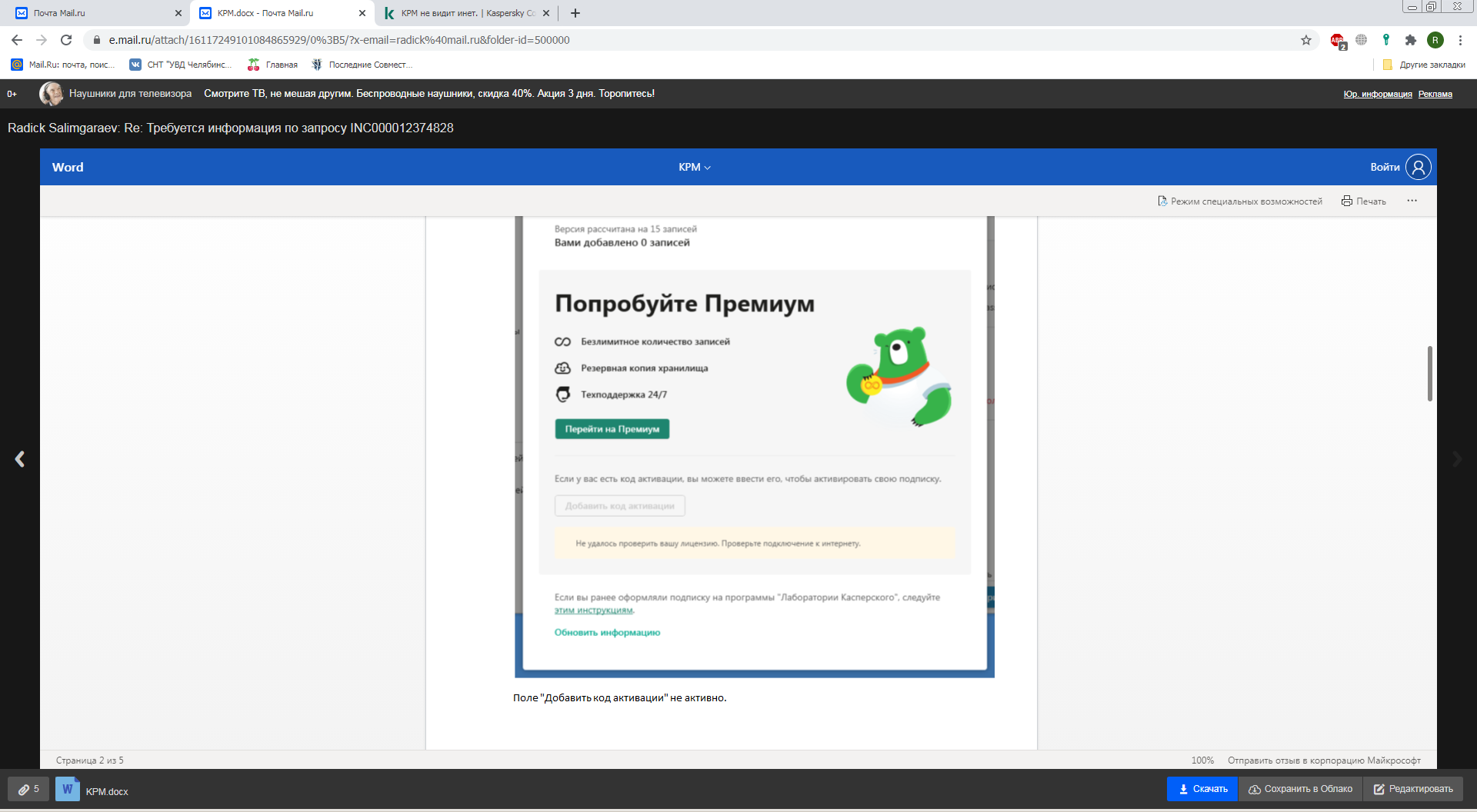The image size is (1477, 812).
Task: Open the СНТ УВД Челябинс bookmark
Action: pos(181,65)
